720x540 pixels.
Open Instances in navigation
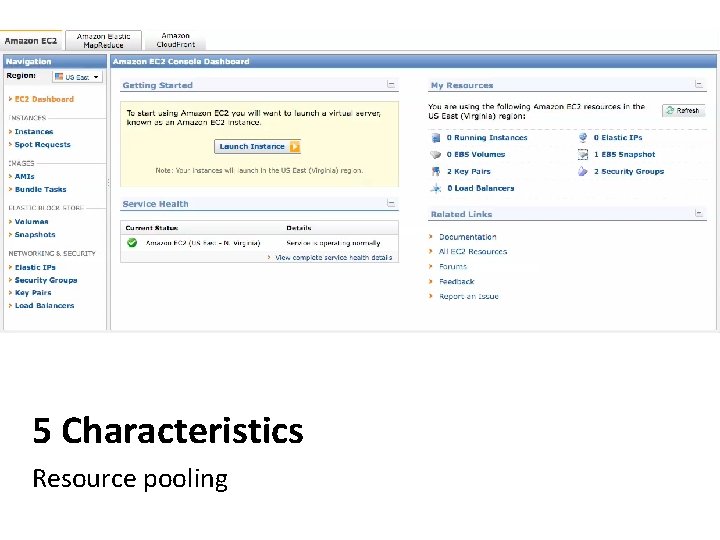tap(34, 132)
